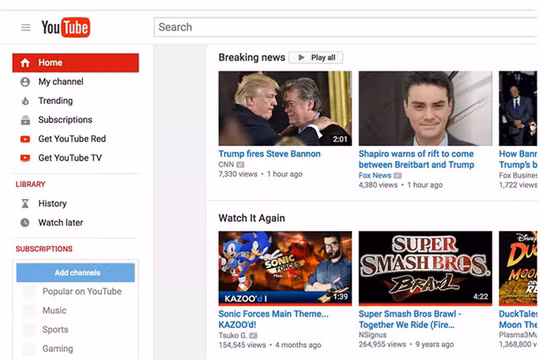
Task: Click the Subscriptions icon in sidebar
Action: (25, 120)
